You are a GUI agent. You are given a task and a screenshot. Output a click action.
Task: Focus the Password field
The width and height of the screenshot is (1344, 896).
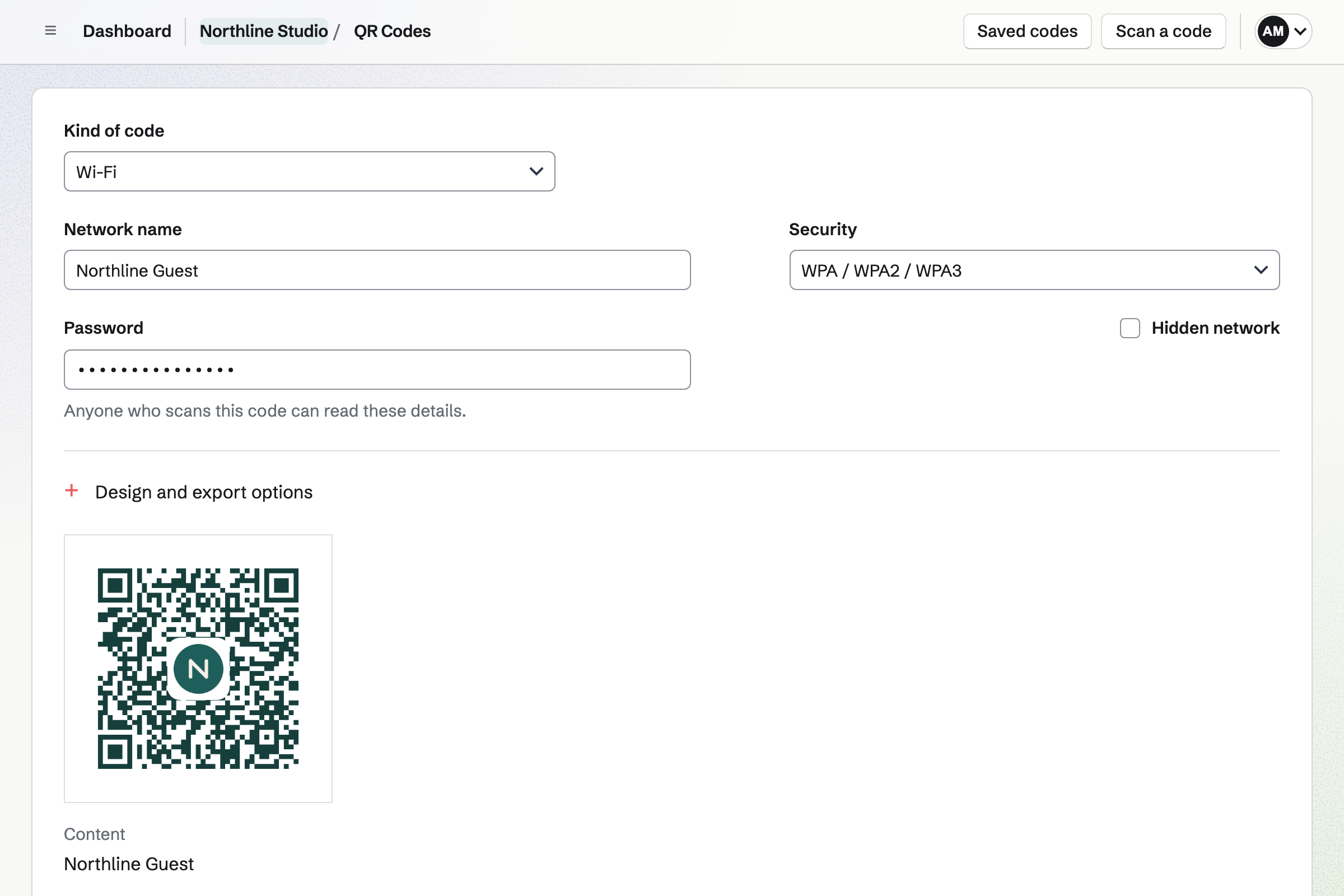click(377, 370)
